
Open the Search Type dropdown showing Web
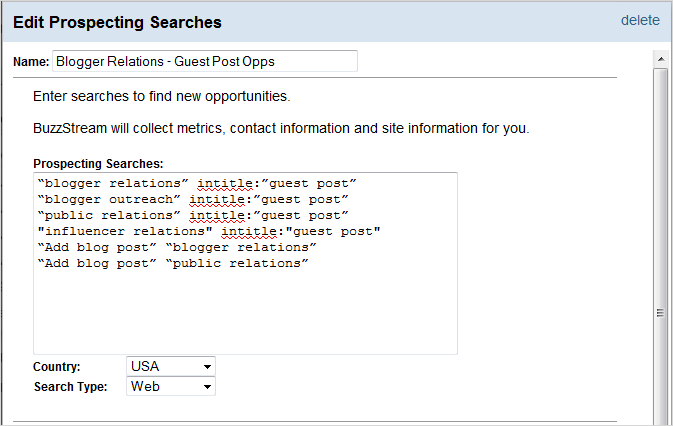(x=171, y=386)
